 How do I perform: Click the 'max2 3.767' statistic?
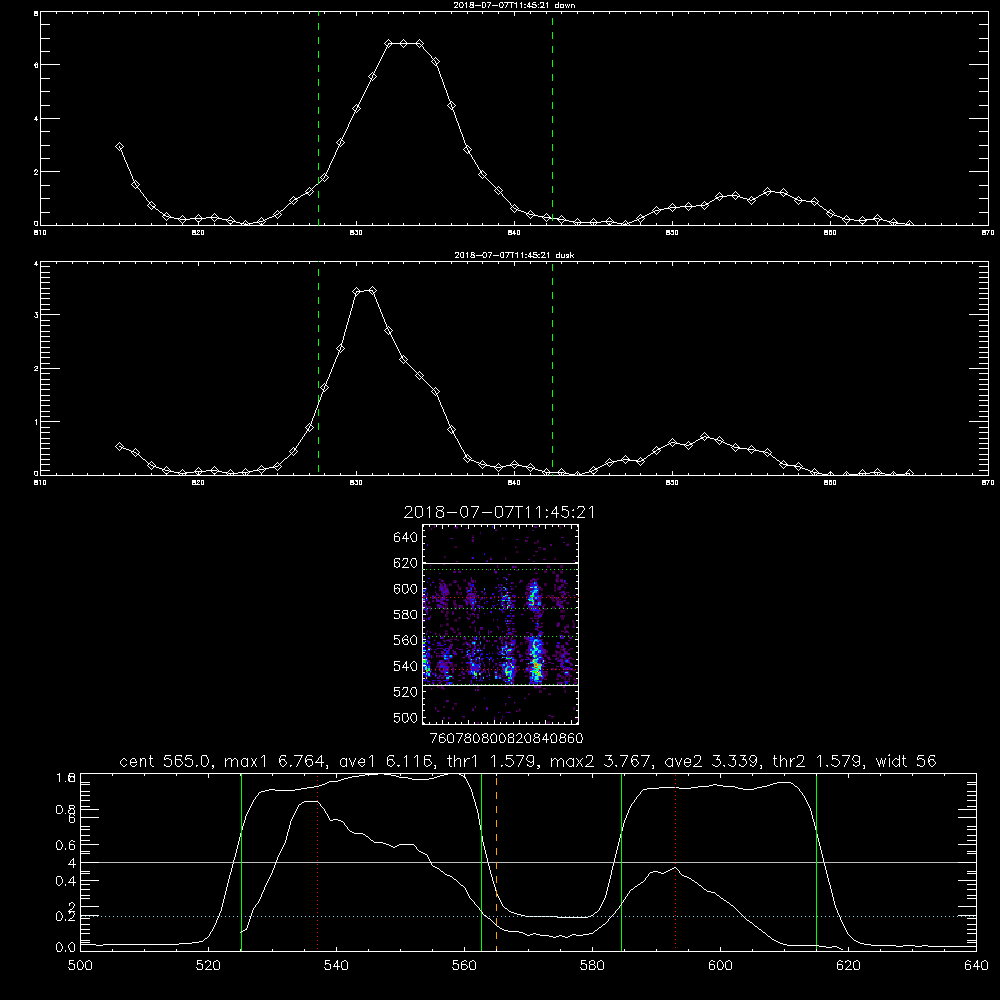pyautogui.click(x=599, y=761)
